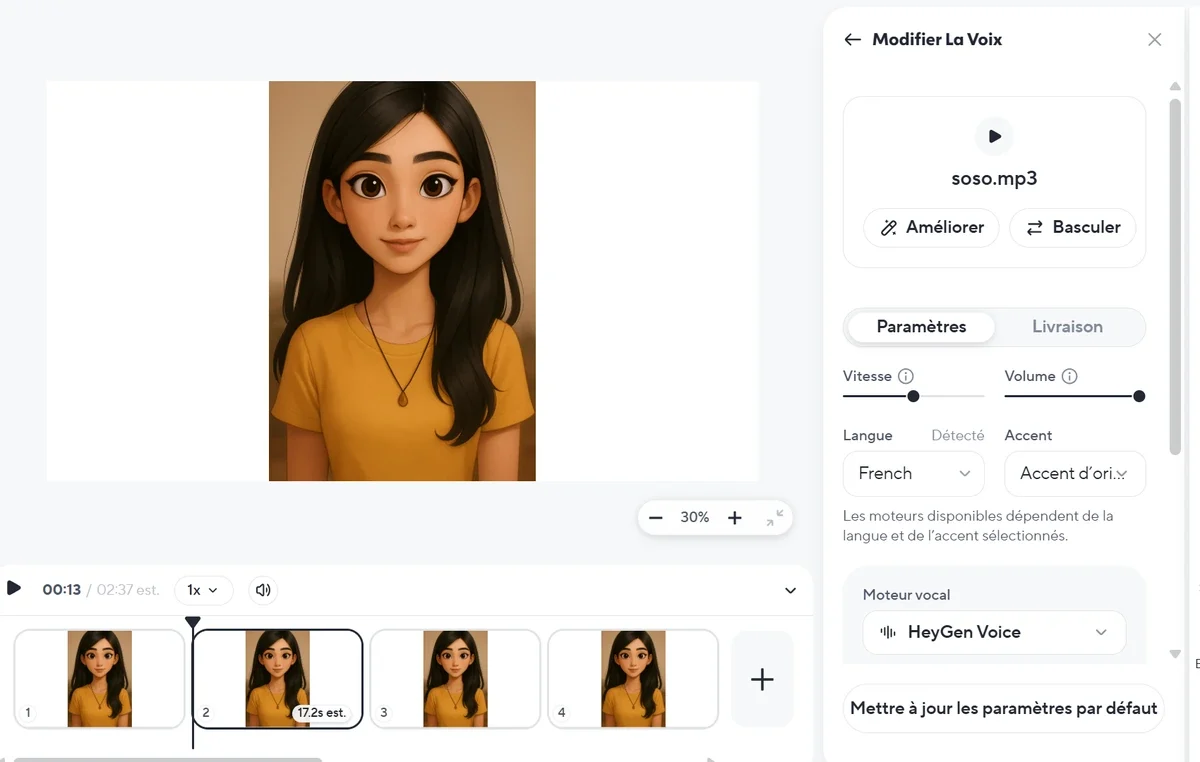Select scene 2 thumbnail
The height and width of the screenshot is (762, 1200).
[277, 679]
